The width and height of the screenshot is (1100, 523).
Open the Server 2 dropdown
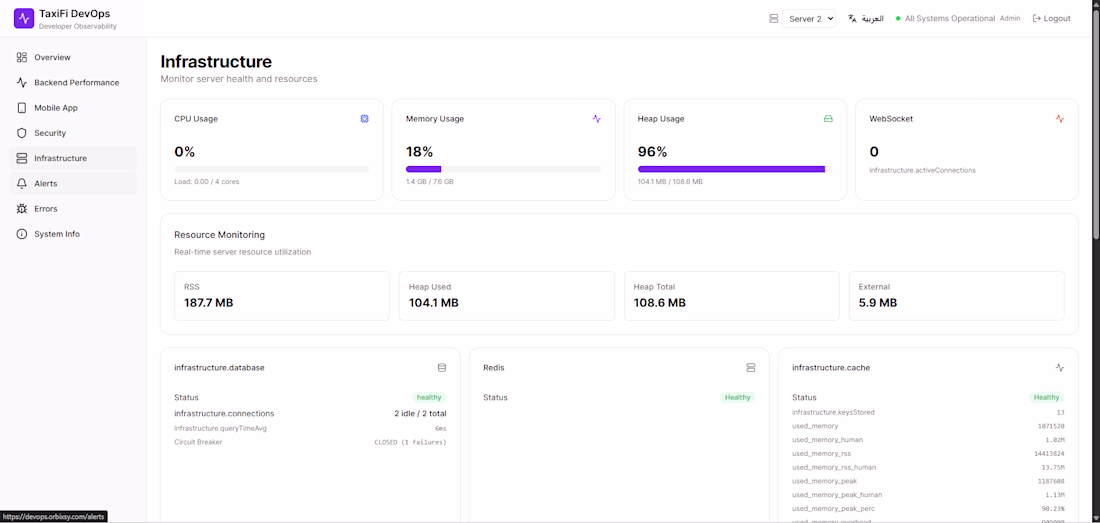tap(809, 19)
